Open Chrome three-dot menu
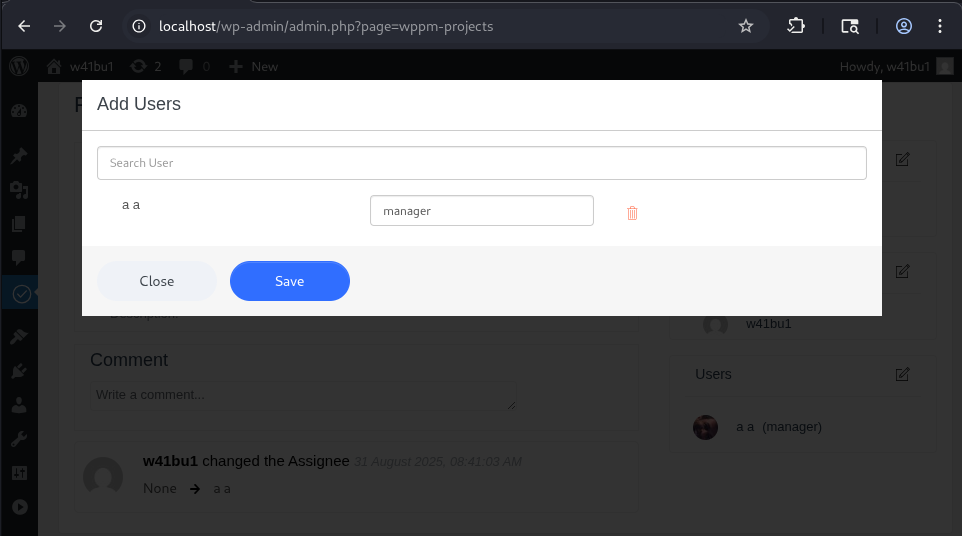 click(941, 26)
